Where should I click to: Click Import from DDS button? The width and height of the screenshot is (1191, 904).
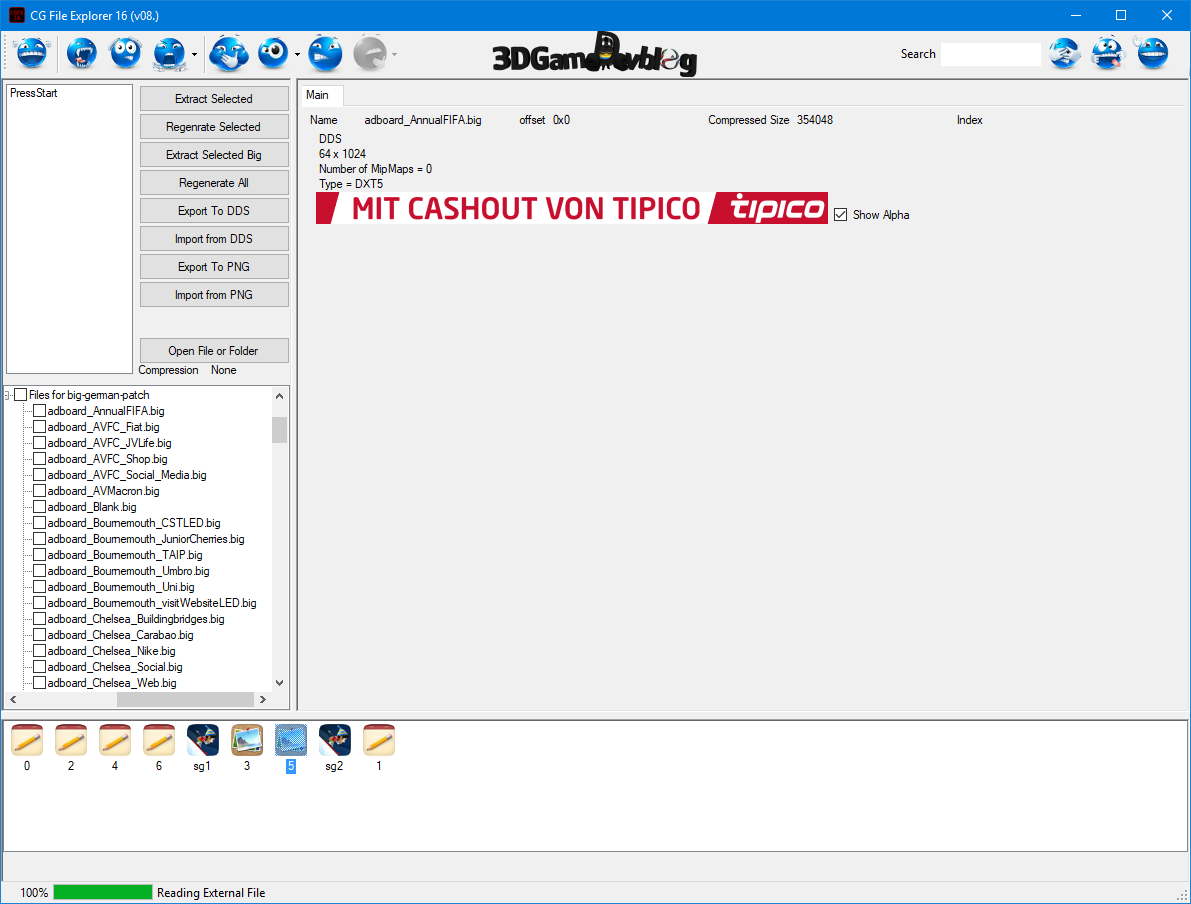coord(214,239)
